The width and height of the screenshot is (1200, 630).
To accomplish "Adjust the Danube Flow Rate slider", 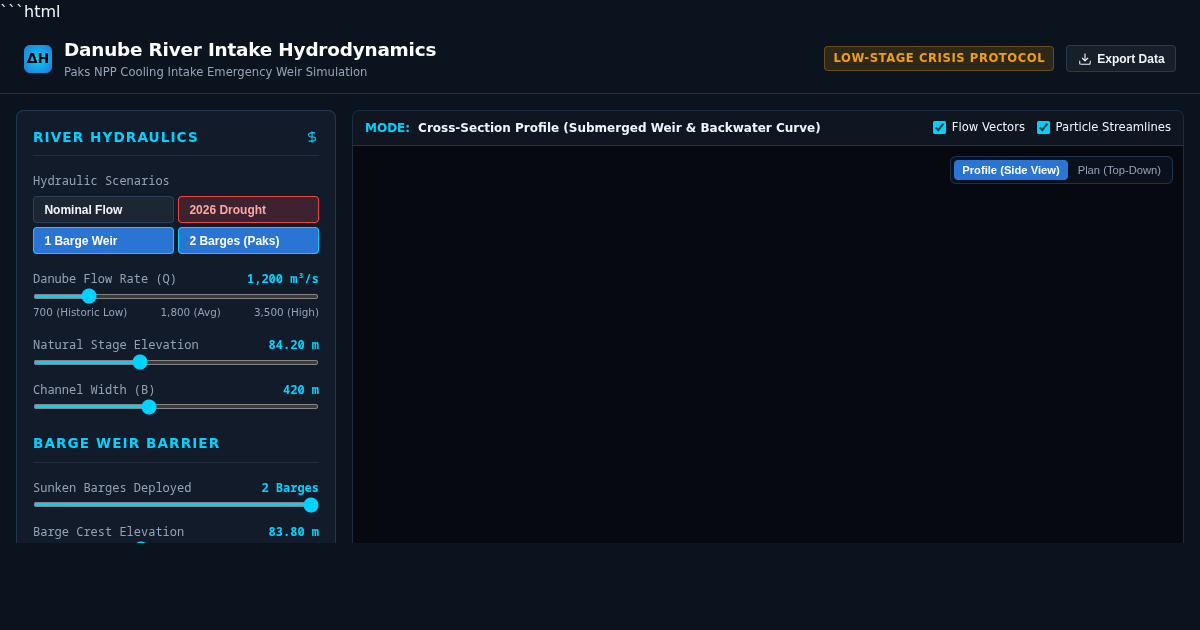I will [x=176, y=296].
